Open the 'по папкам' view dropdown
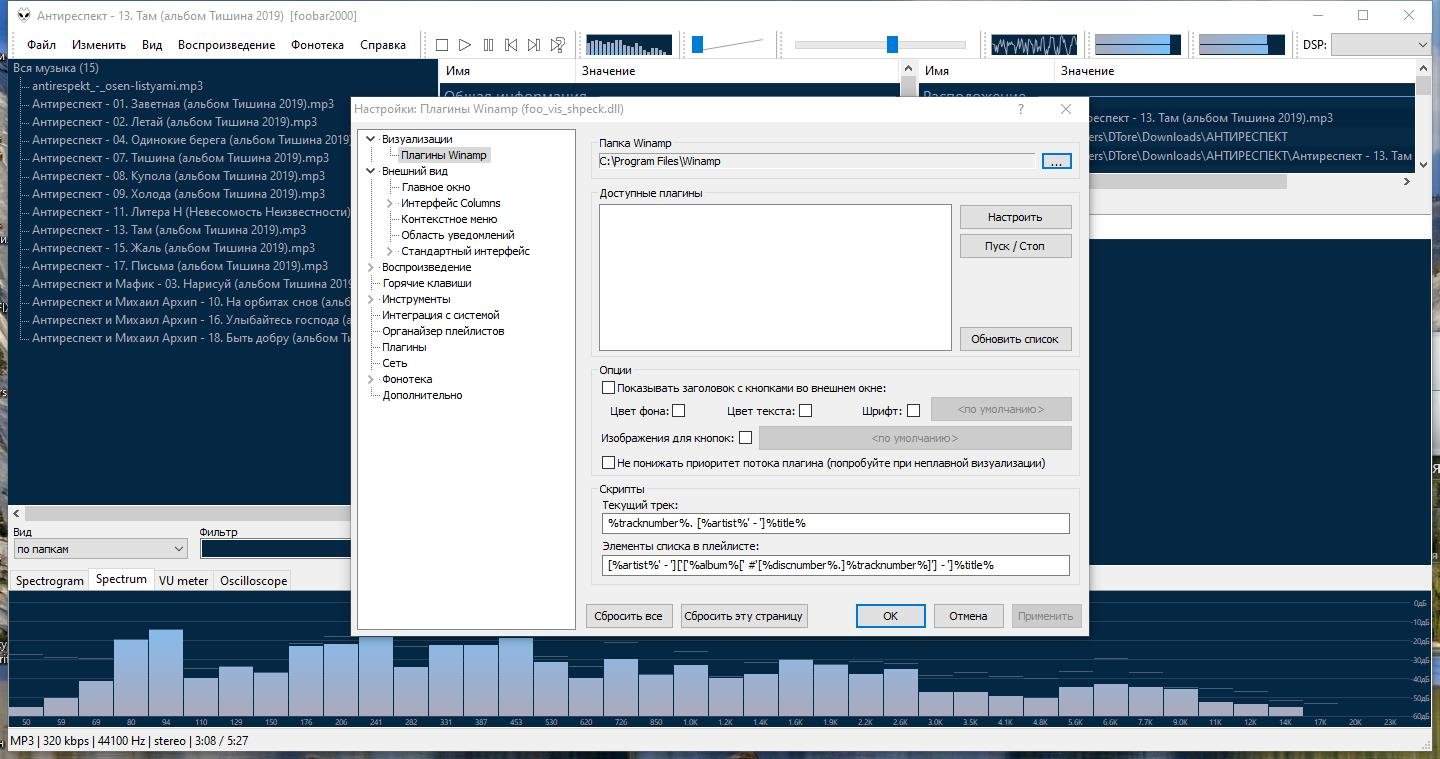 coord(100,549)
